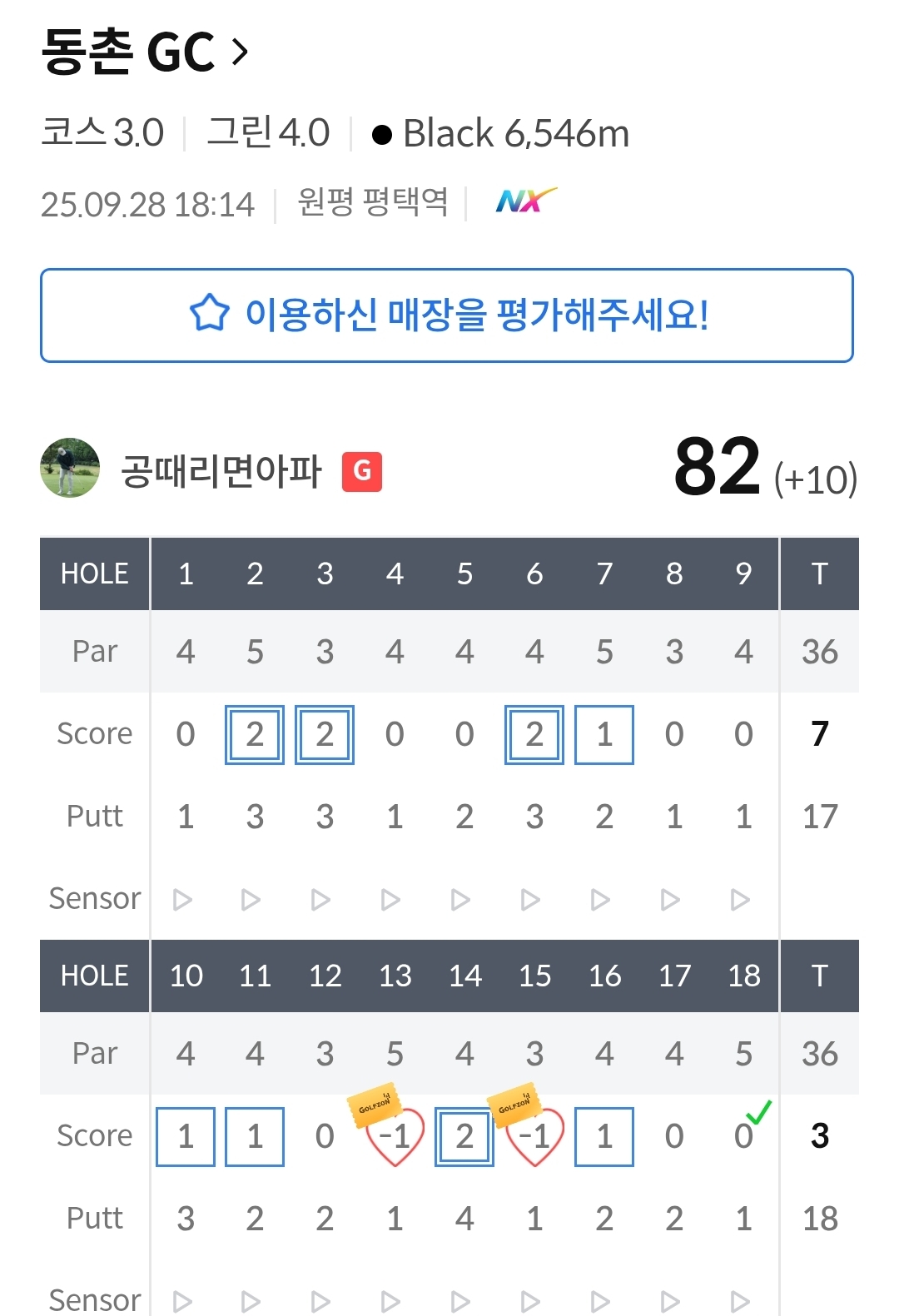Screen dimensions: 899x1316
Task: Play sensor replay for hole 1
Action: point(183,900)
